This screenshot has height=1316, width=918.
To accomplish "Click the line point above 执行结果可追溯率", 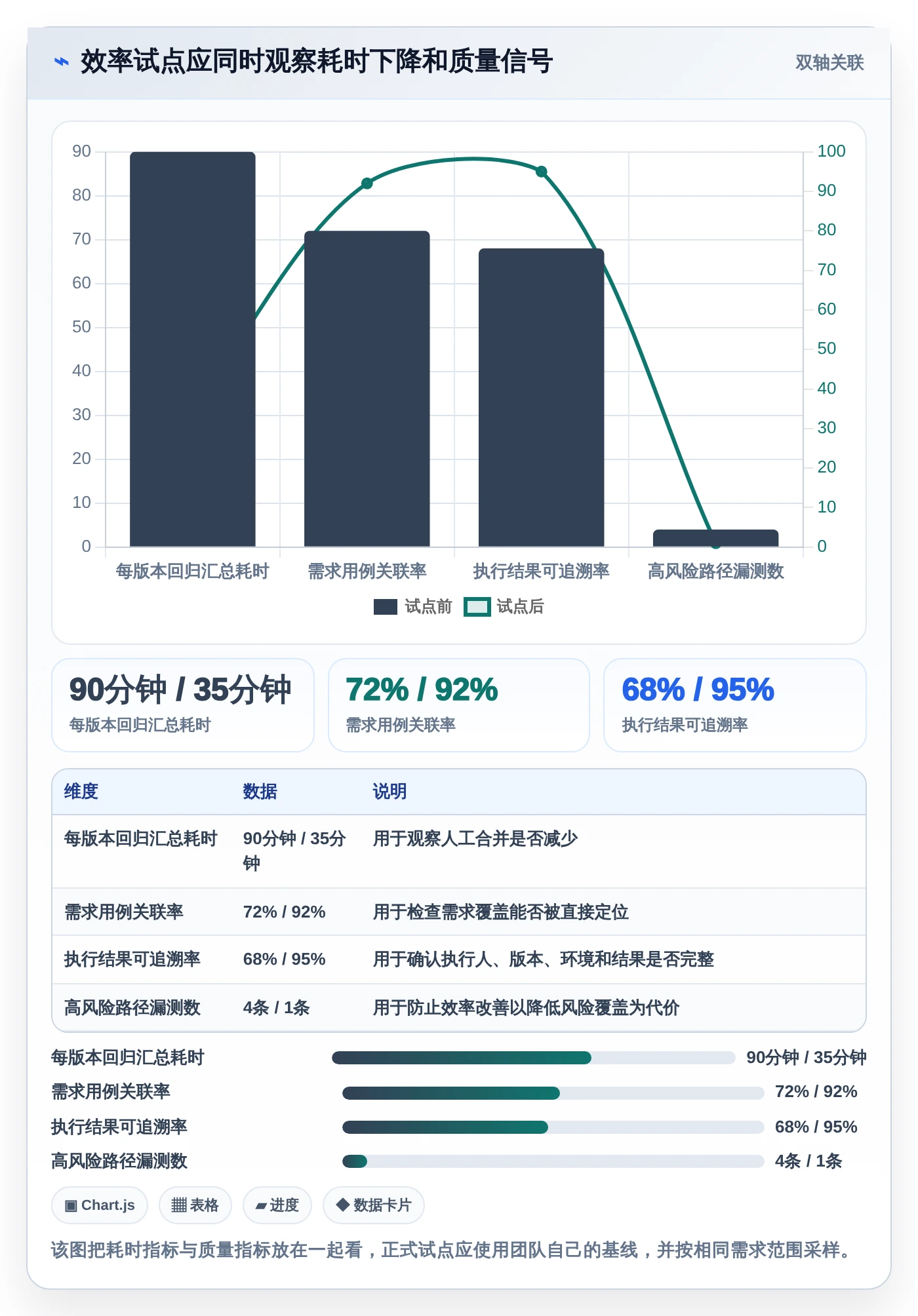I will pos(542,172).
